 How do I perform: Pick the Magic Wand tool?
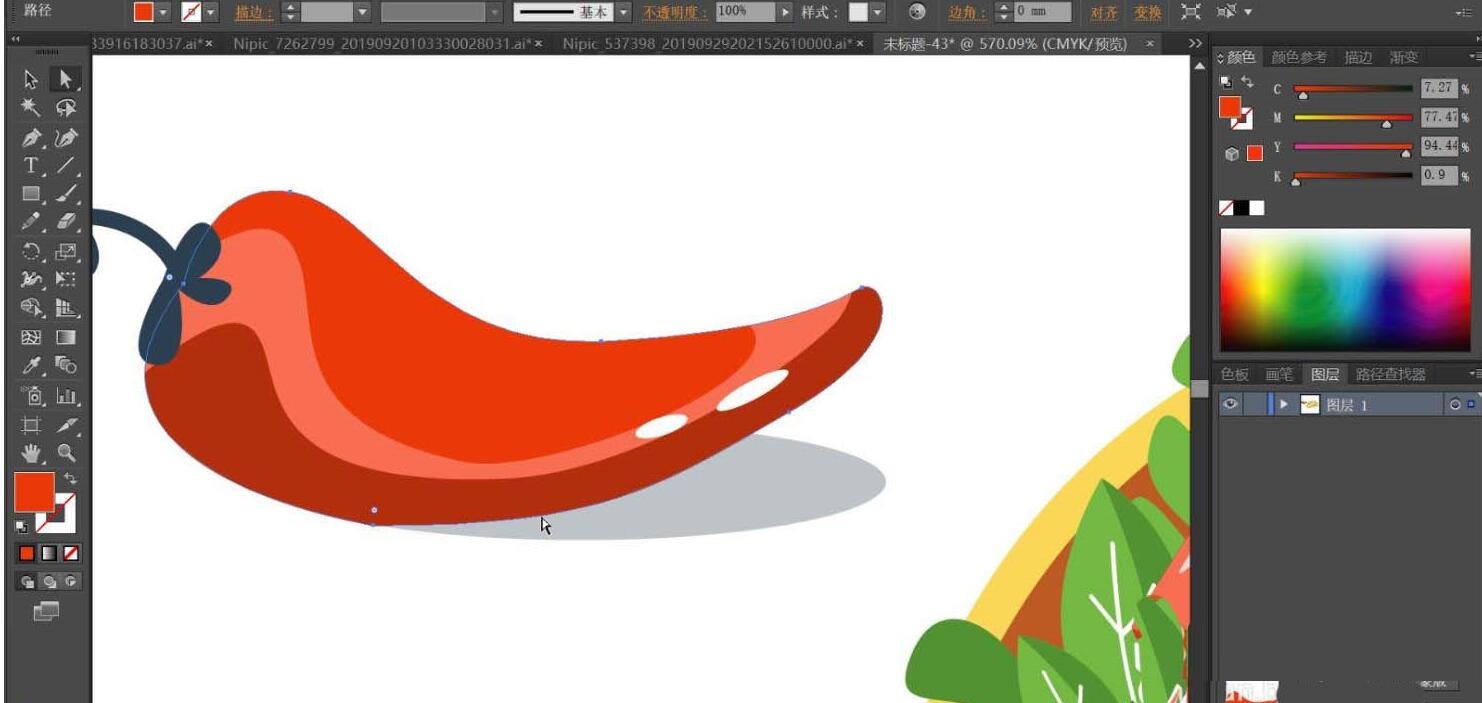tap(31, 108)
